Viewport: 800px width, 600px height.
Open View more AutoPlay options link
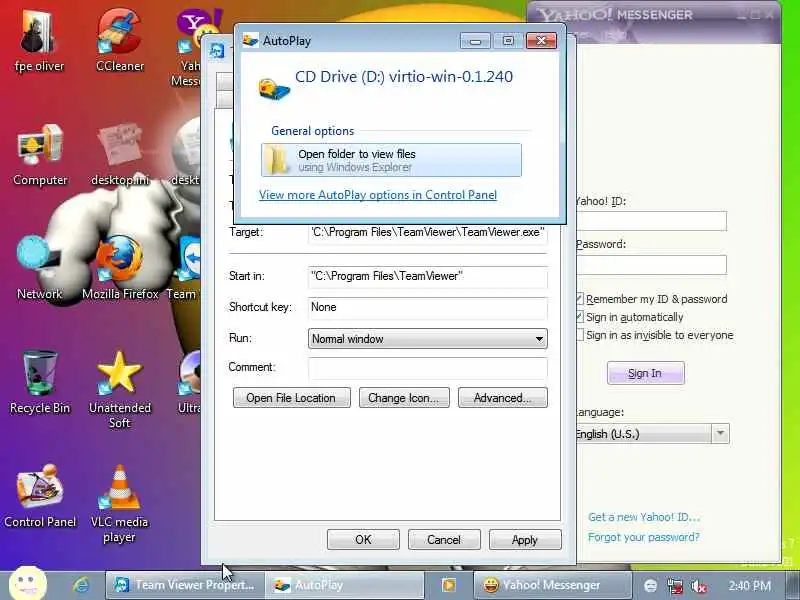click(x=378, y=195)
